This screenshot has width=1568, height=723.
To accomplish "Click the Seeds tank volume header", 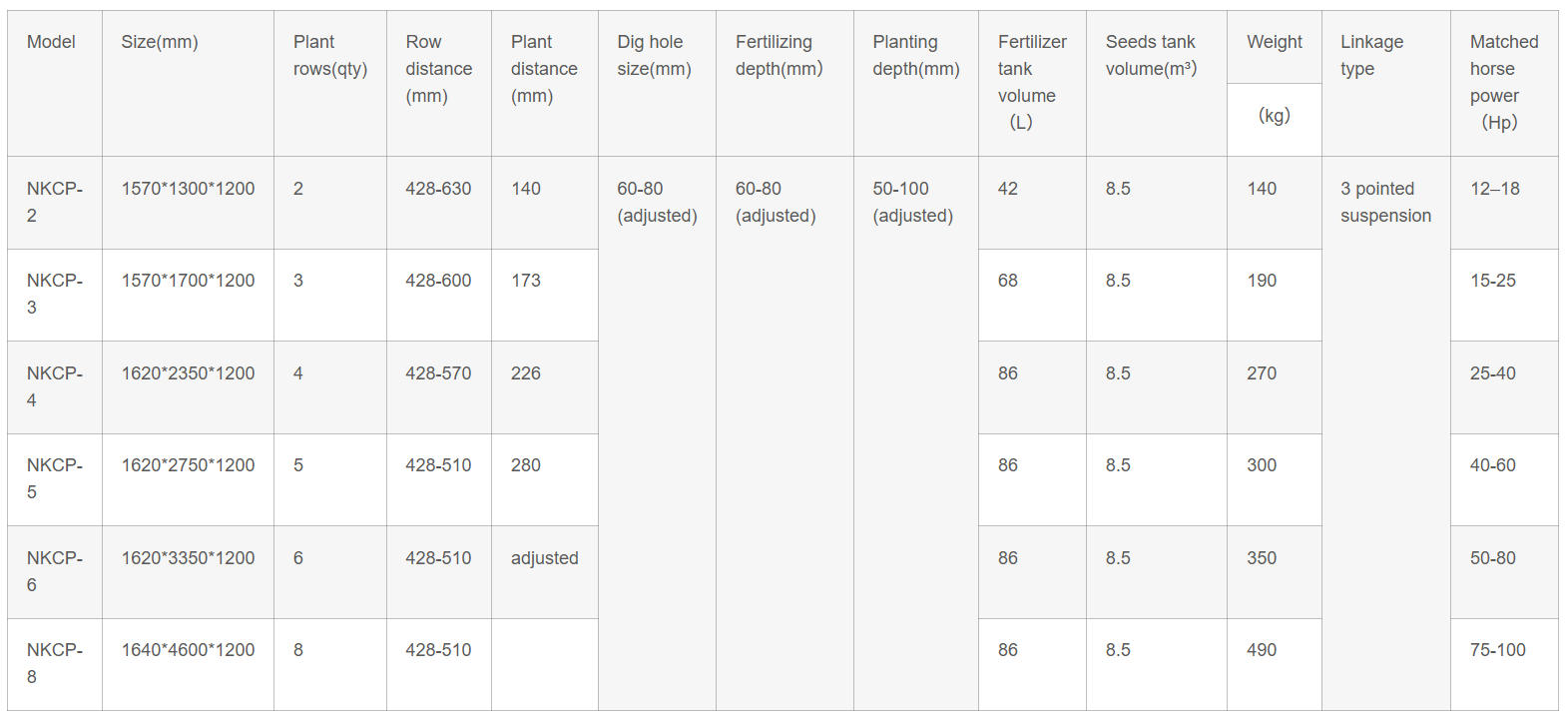I will 1157,83.
